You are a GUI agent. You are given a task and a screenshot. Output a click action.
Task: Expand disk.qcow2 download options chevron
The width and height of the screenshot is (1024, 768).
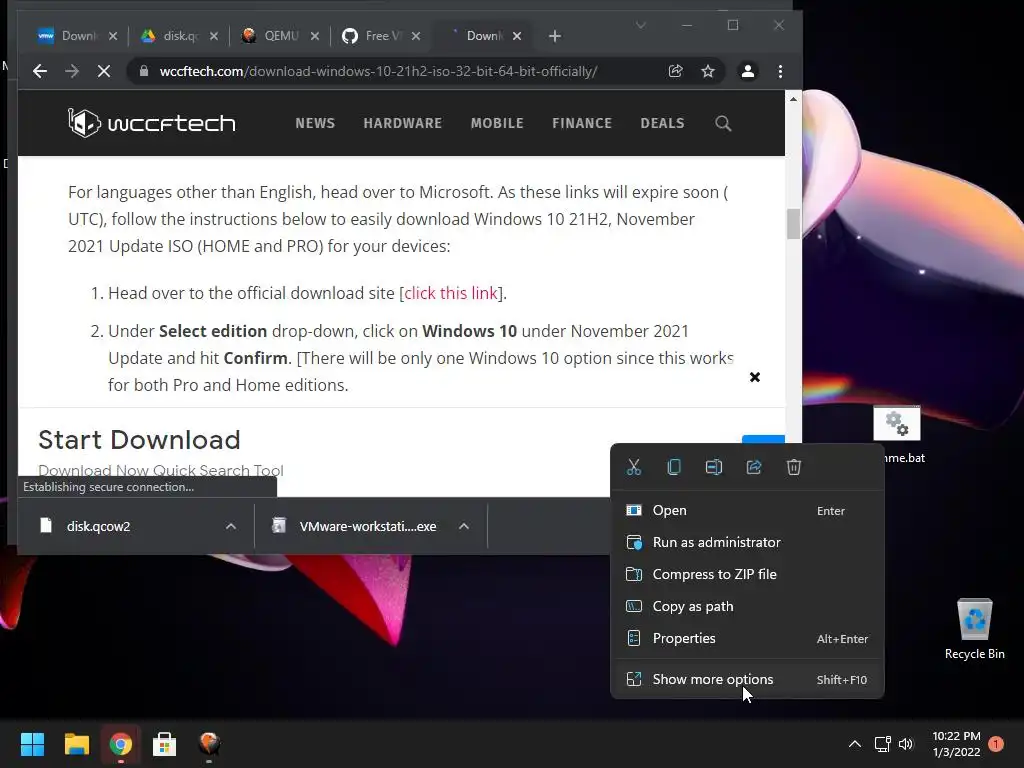pyautogui.click(x=231, y=526)
